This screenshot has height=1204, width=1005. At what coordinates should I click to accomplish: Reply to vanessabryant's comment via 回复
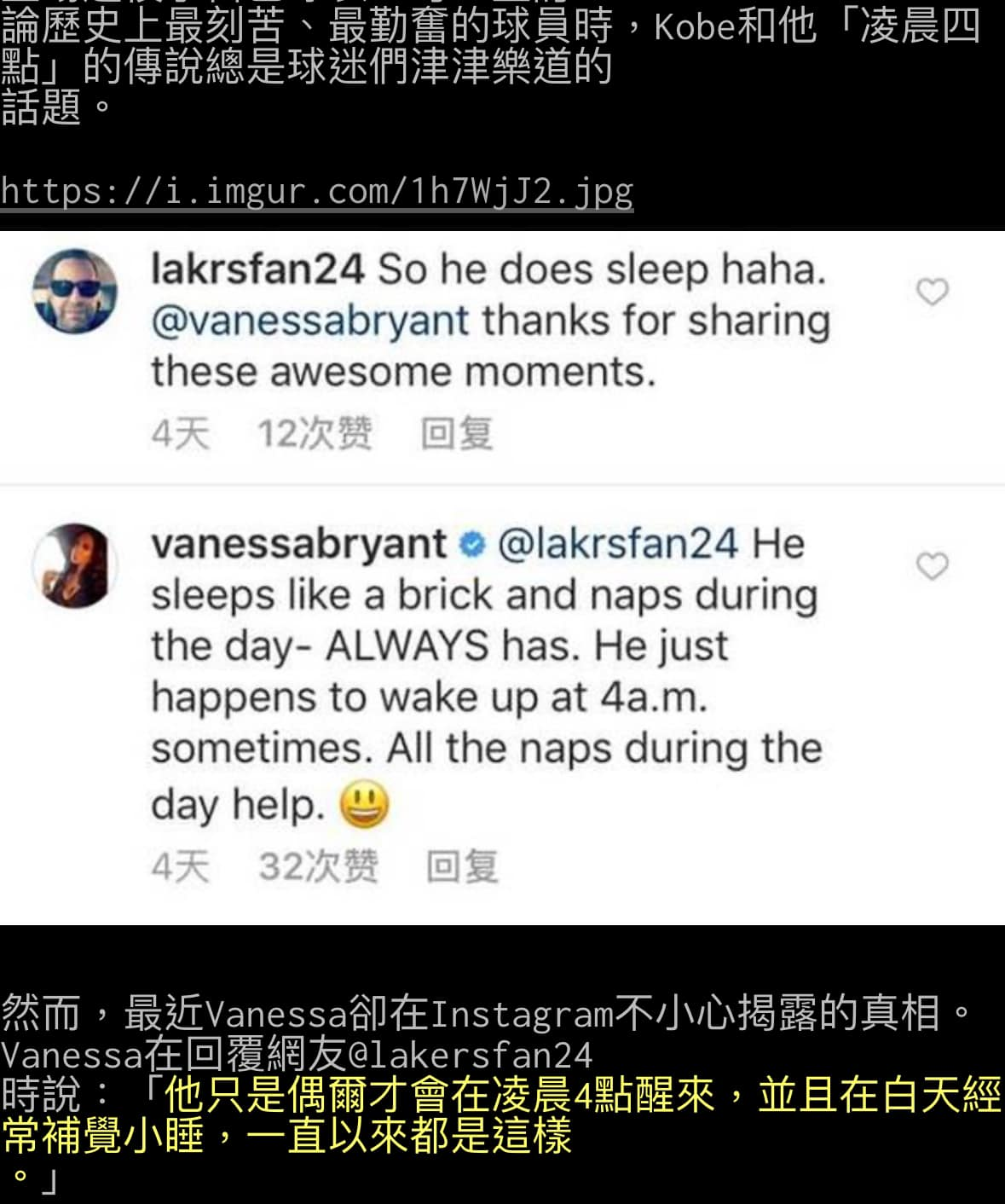pyautogui.click(x=462, y=866)
